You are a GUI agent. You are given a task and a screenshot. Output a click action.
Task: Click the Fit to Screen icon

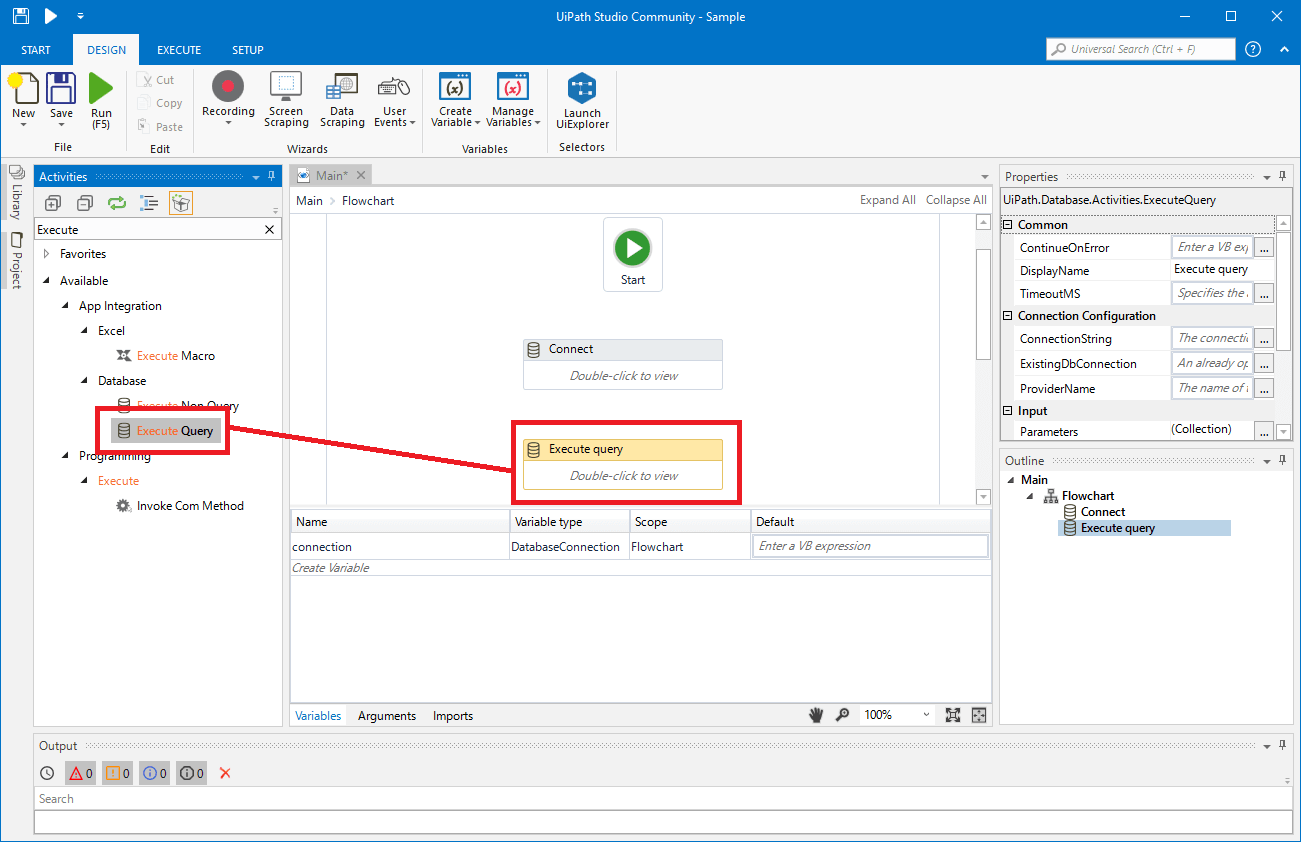[953, 715]
